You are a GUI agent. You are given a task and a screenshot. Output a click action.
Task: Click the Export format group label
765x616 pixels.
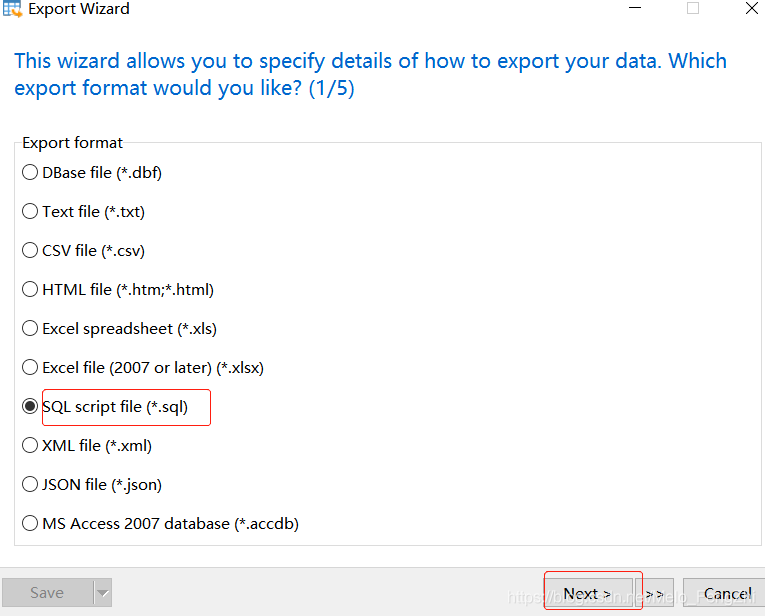click(x=72, y=143)
